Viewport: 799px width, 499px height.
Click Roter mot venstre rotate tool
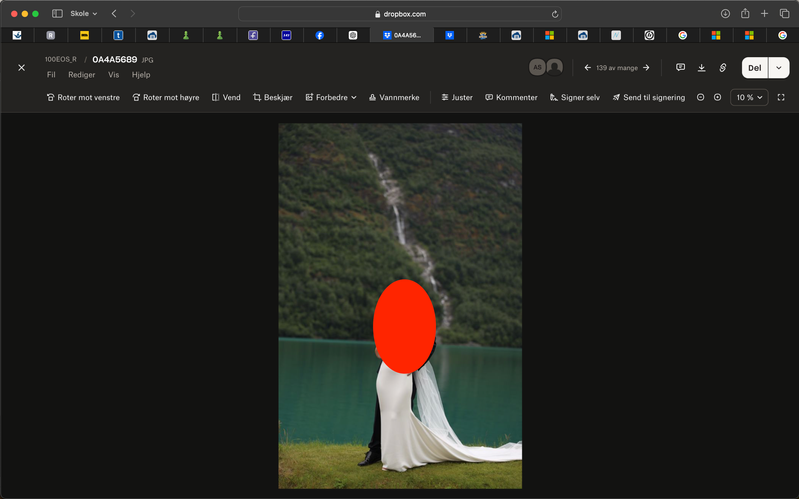[83, 98]
